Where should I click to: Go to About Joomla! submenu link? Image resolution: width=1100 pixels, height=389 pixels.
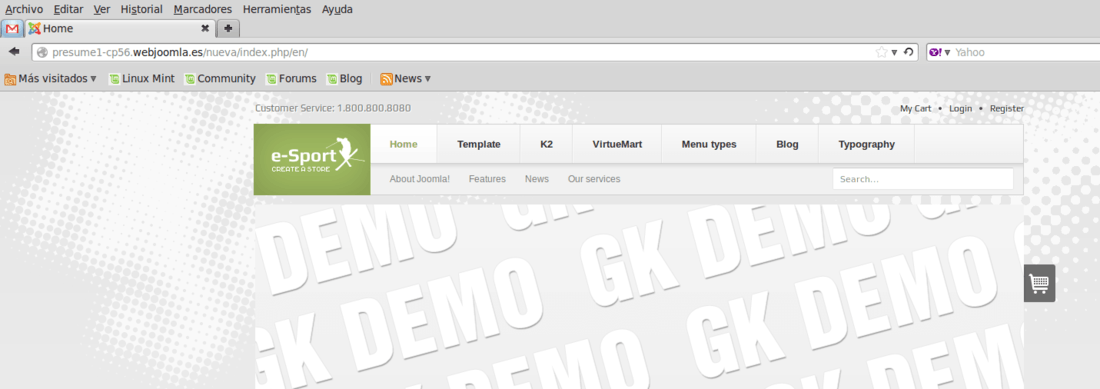(x=420, y=179)
